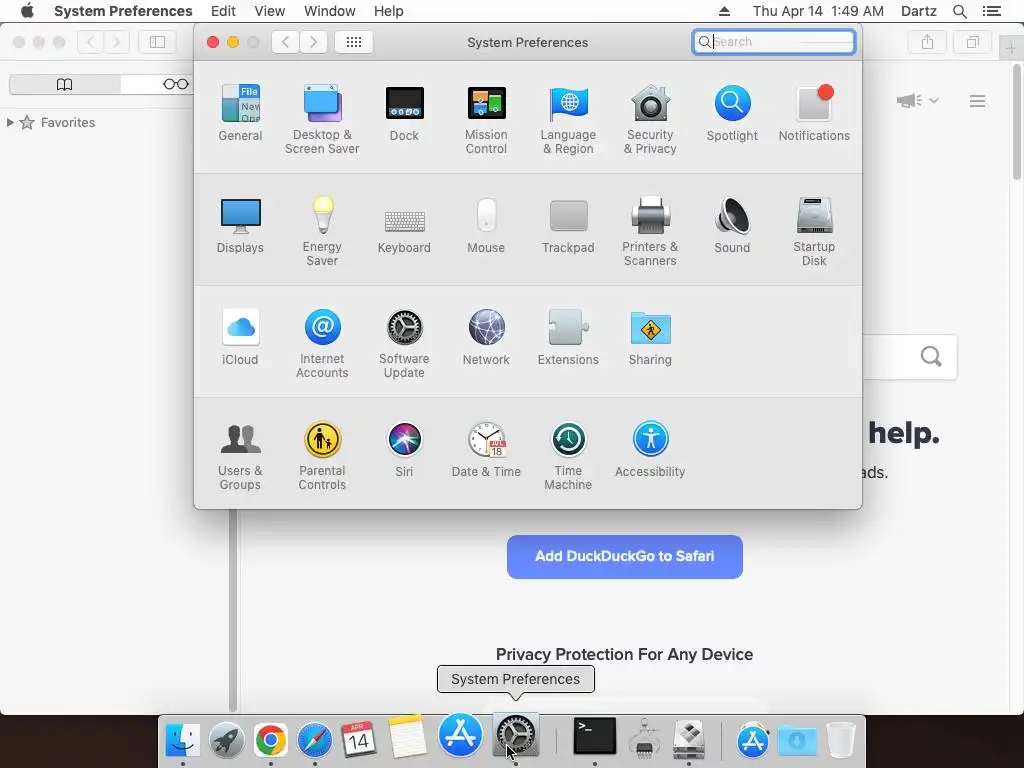Open Finder from the Dock
Image resolution: width=1024 pixels, height=768 pixels.
(x=182, y=740)
